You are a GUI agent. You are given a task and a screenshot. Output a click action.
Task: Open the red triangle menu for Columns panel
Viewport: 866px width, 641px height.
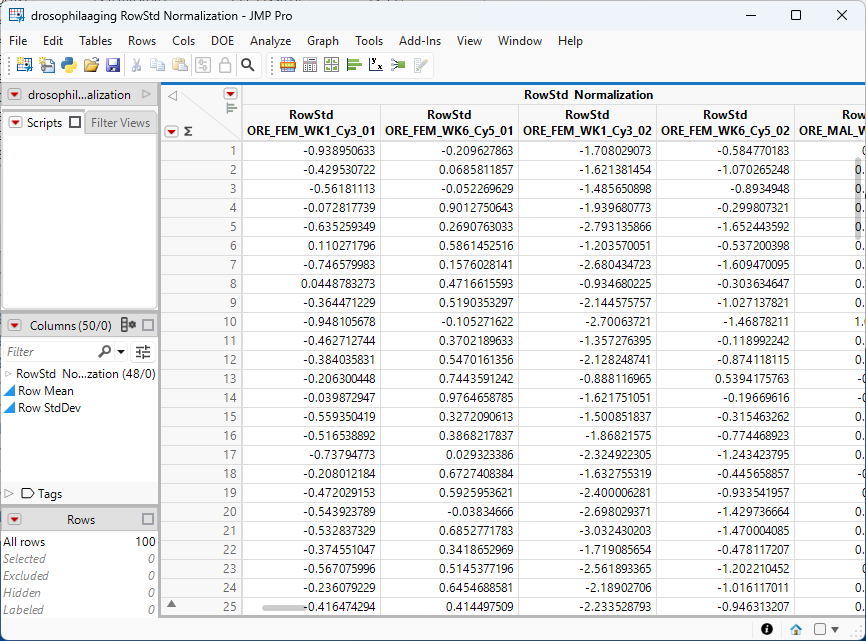click(x=13, y=324)
